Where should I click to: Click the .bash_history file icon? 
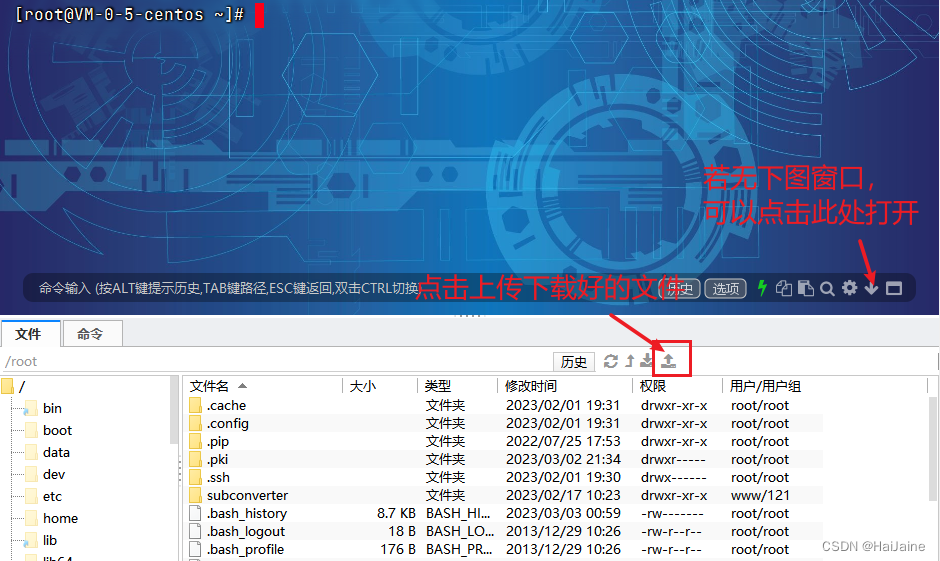click(x=195, y=513)
